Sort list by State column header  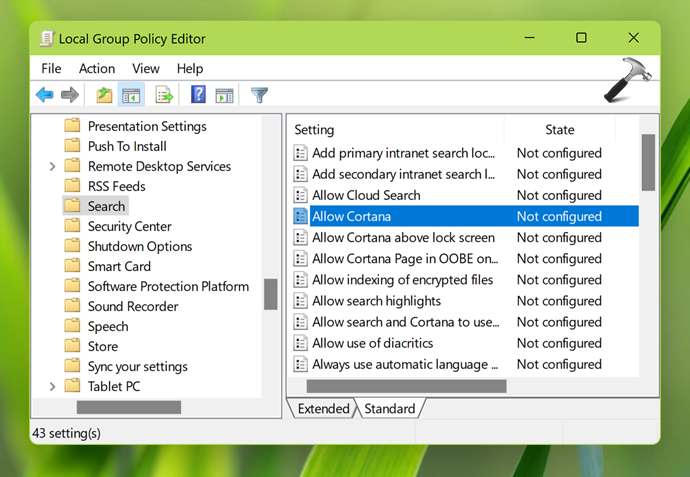560,129
